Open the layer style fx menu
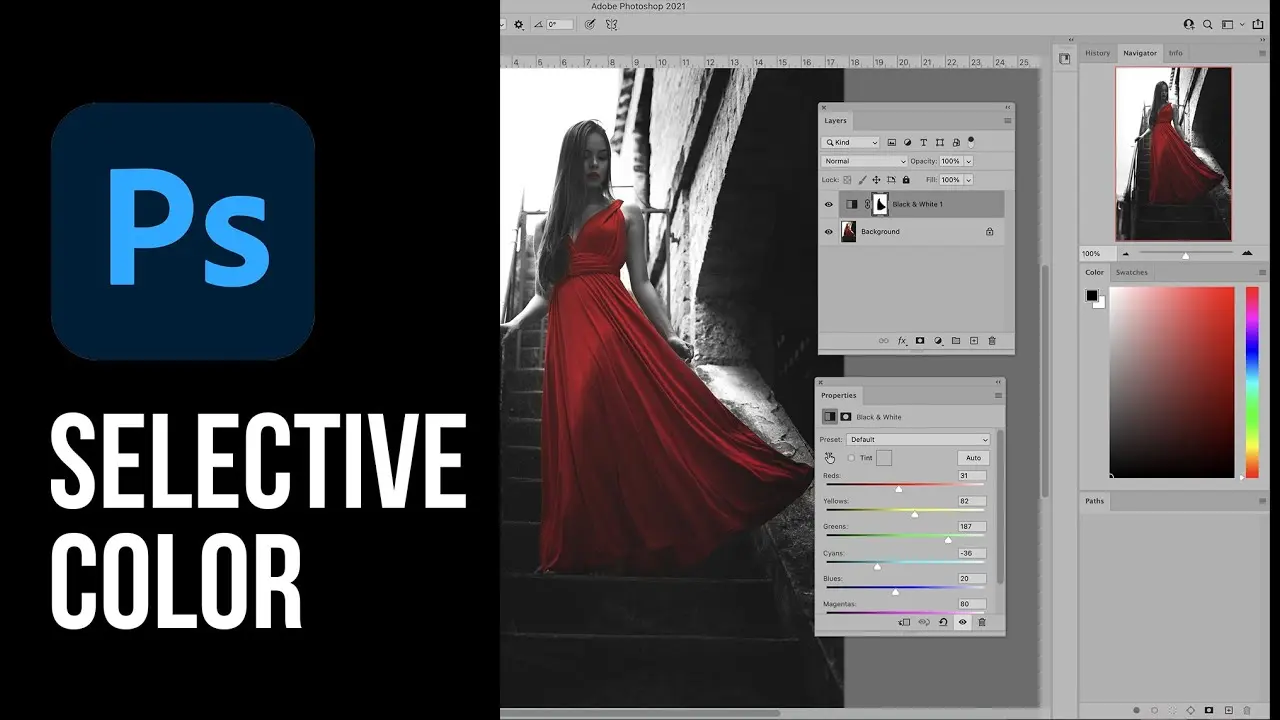This screenshot has width=1280, height=720. click(x=902, y=341)
